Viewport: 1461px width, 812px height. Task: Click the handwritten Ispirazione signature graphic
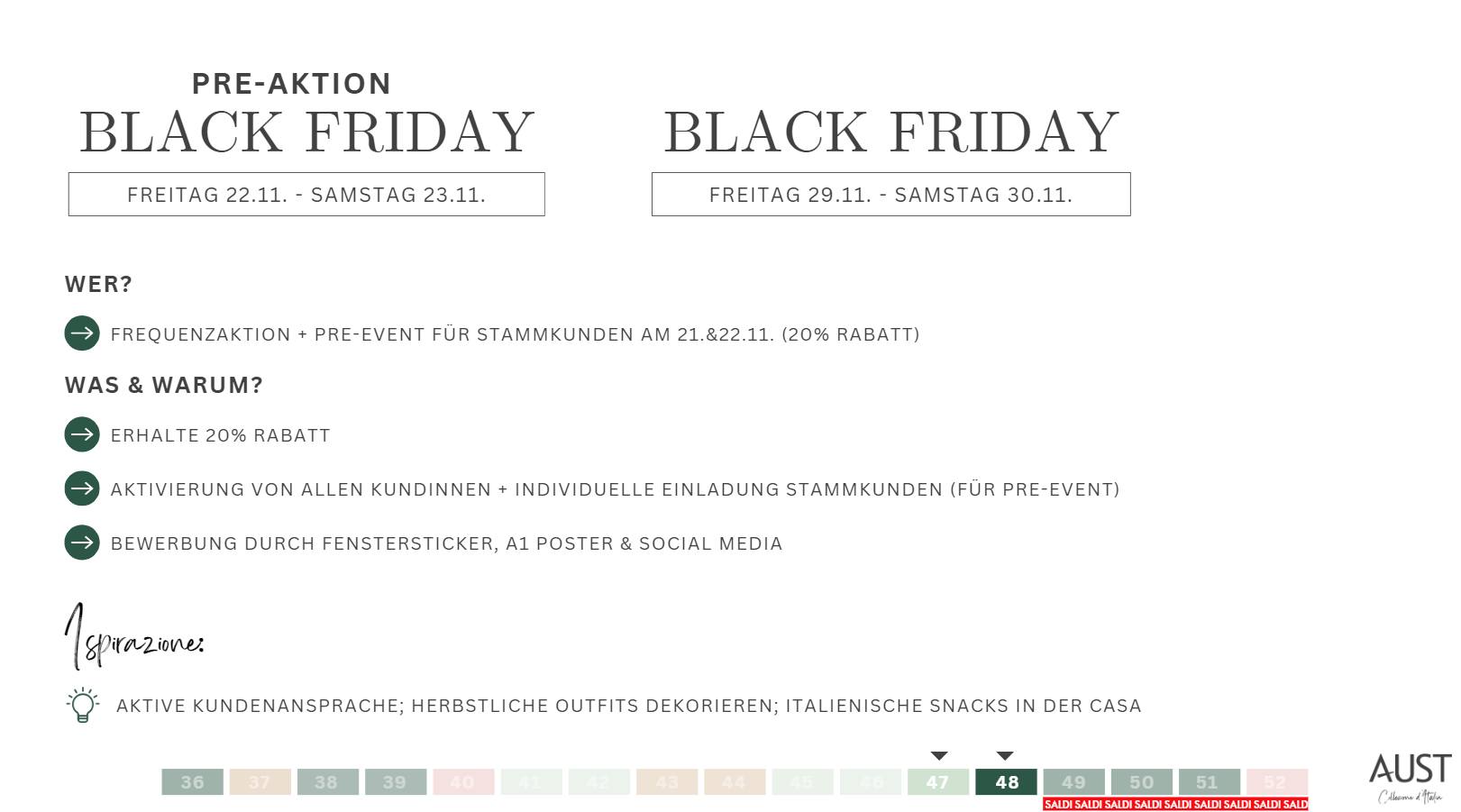133,638
